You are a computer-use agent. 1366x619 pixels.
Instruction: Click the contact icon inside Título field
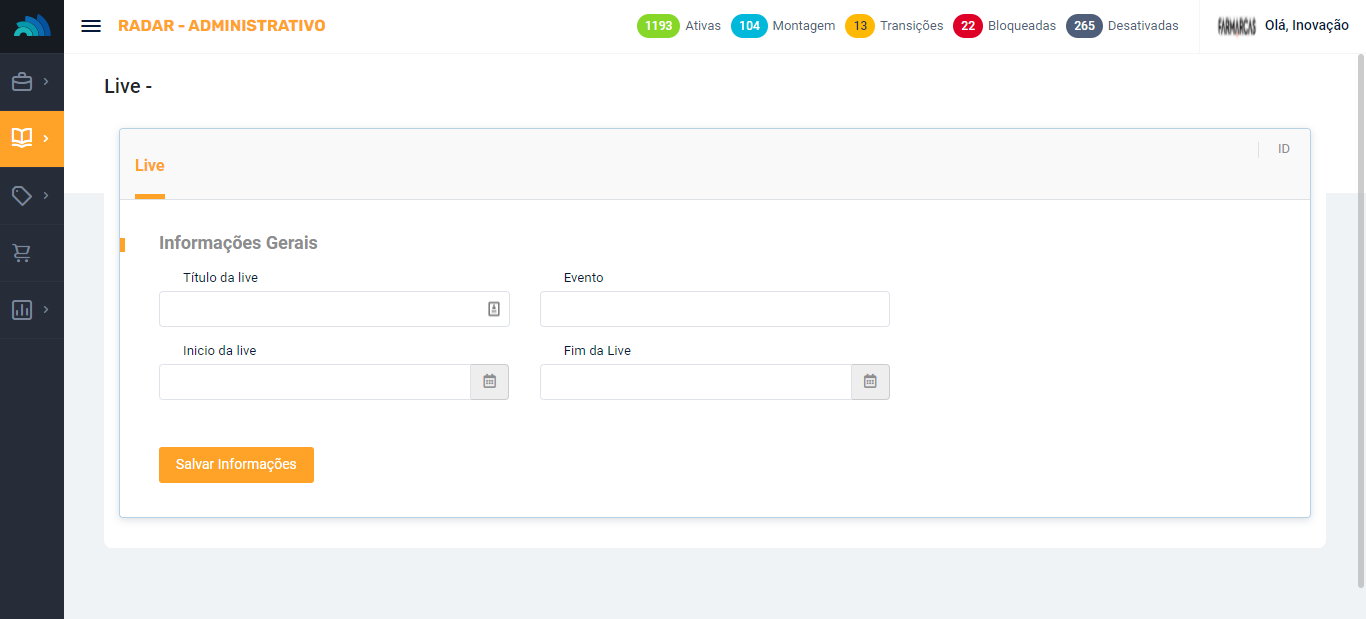[x=493, y=309]
